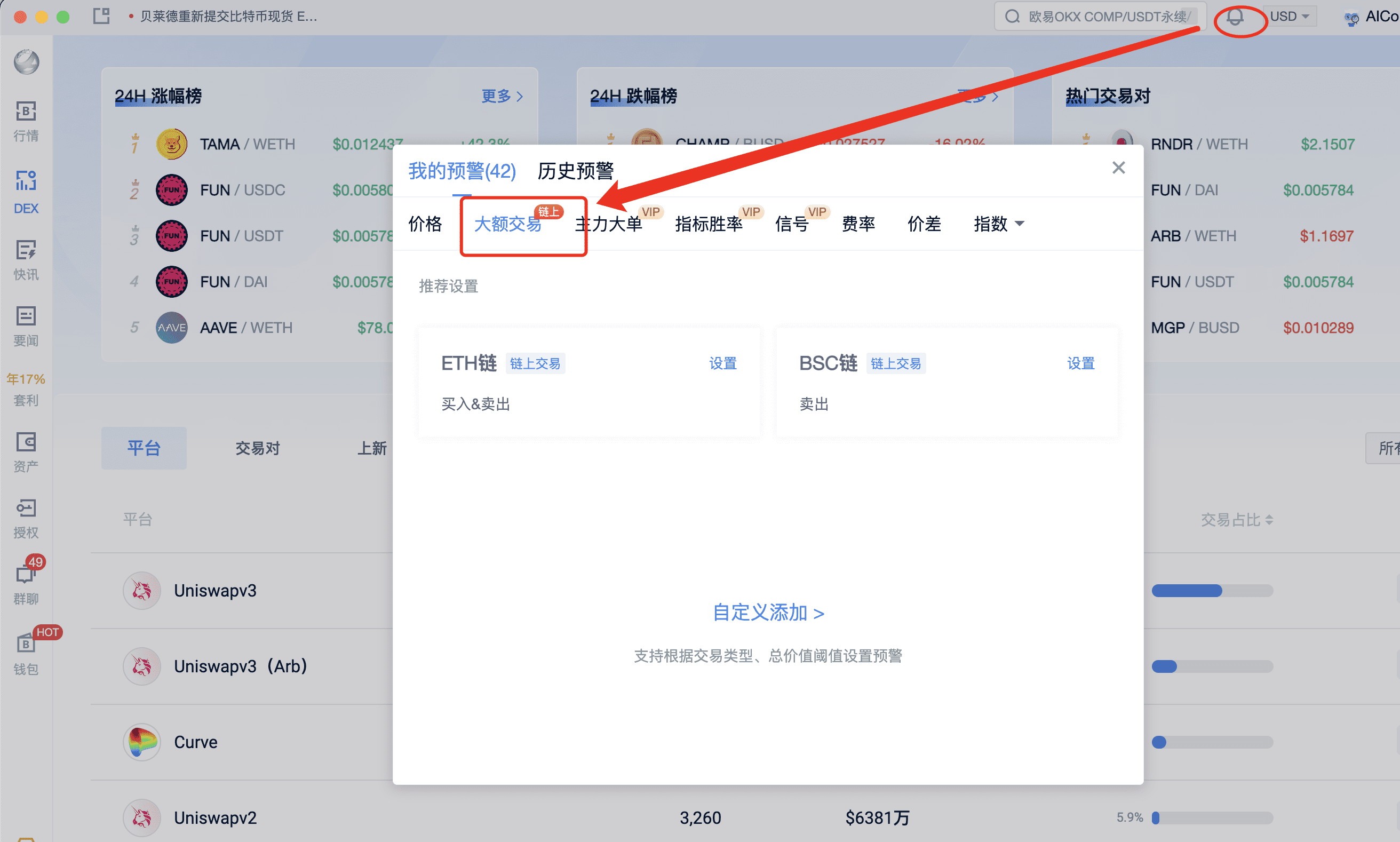
Task: Open the 套利 arbitrage sidebar item
Action: (x=26, y=390)
